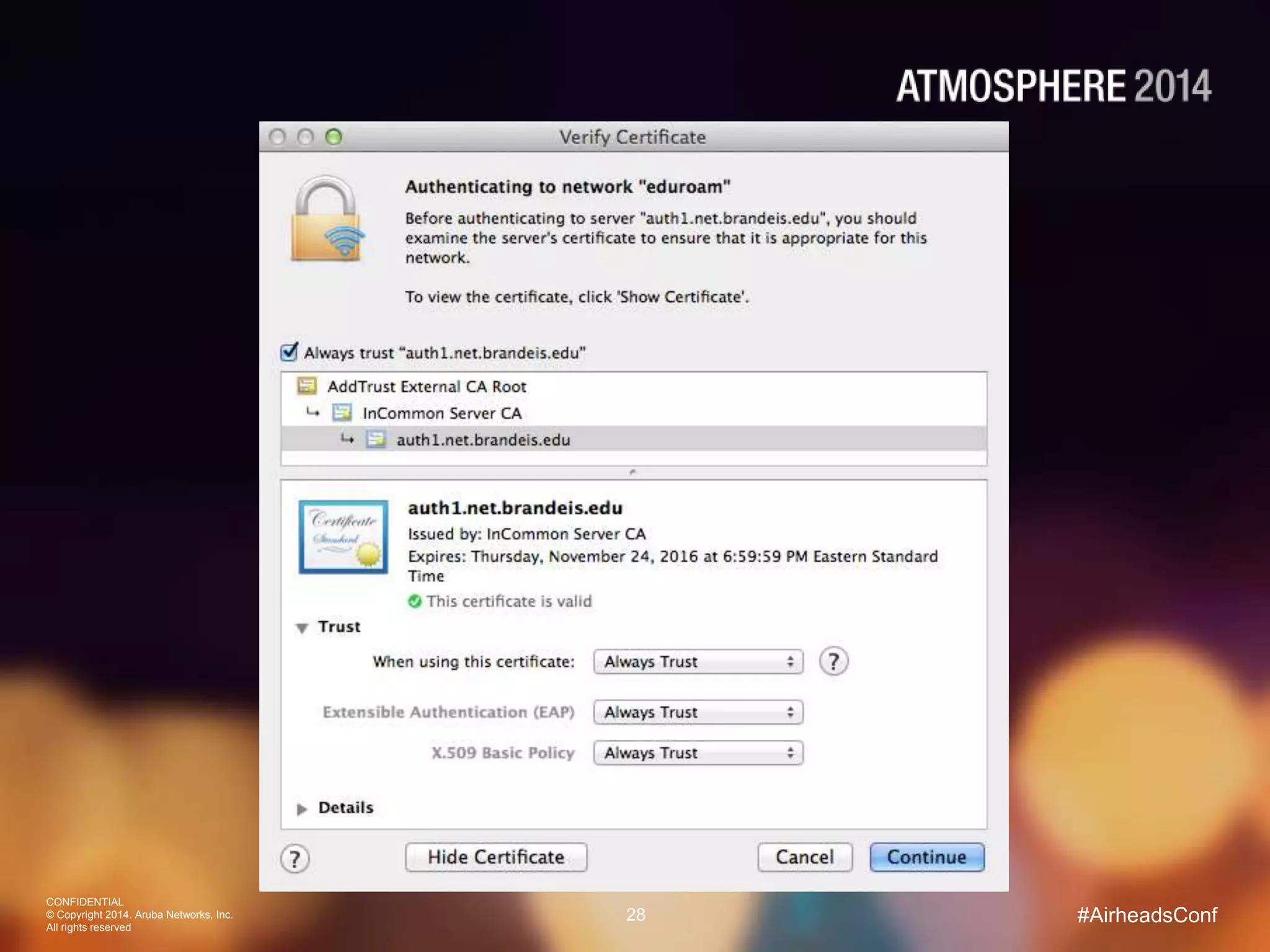Click the padlock Wi-Fi icon
This screenshot has width=1270, height=952.
[x=327, y=218]
